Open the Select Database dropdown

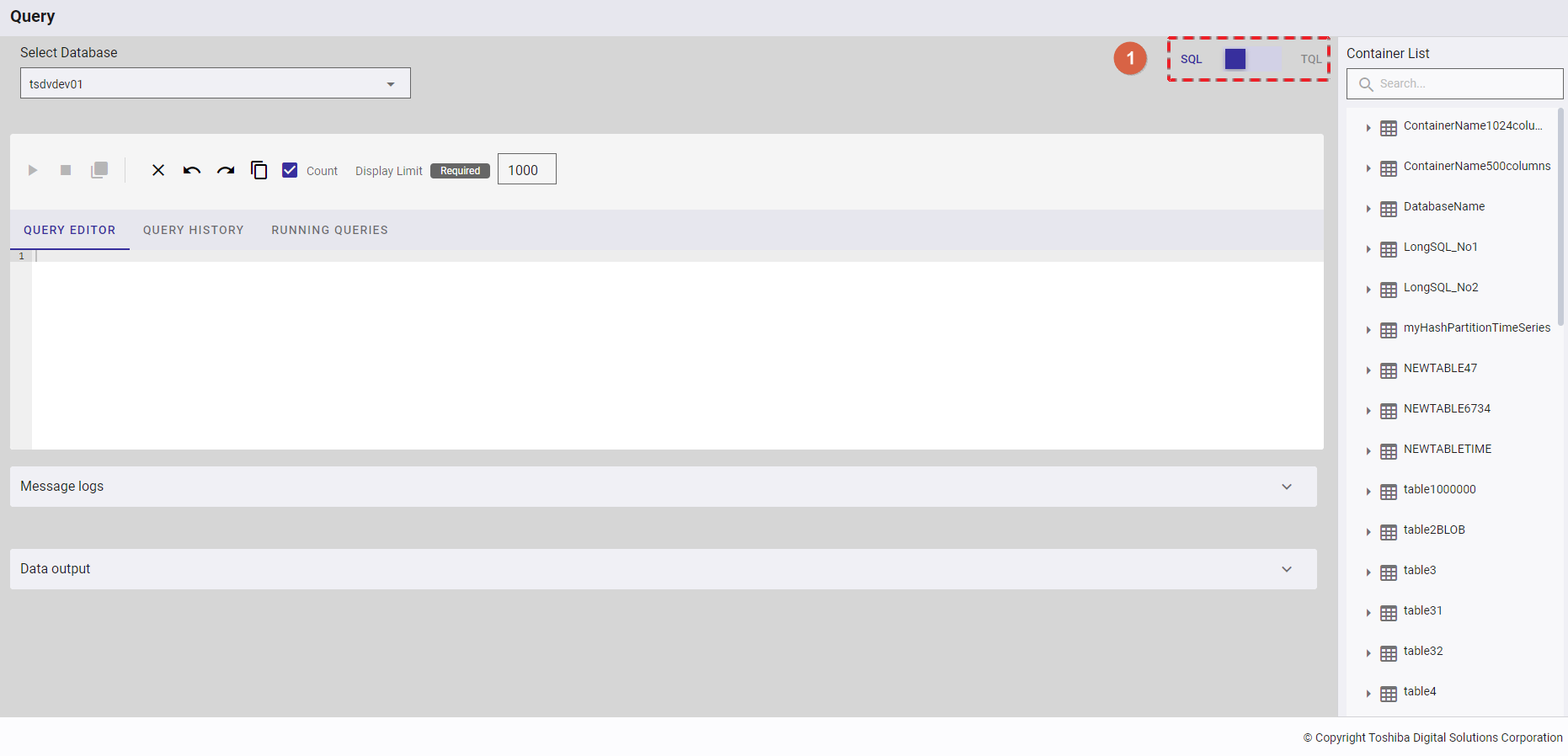[x=216, y=83]
